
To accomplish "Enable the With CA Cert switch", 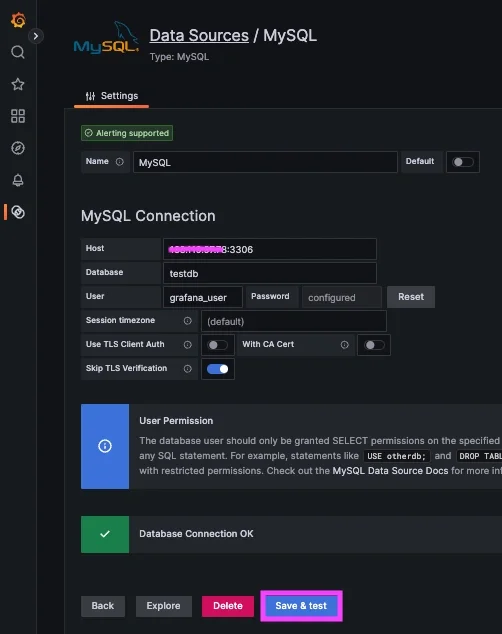I will coord(374,345).
